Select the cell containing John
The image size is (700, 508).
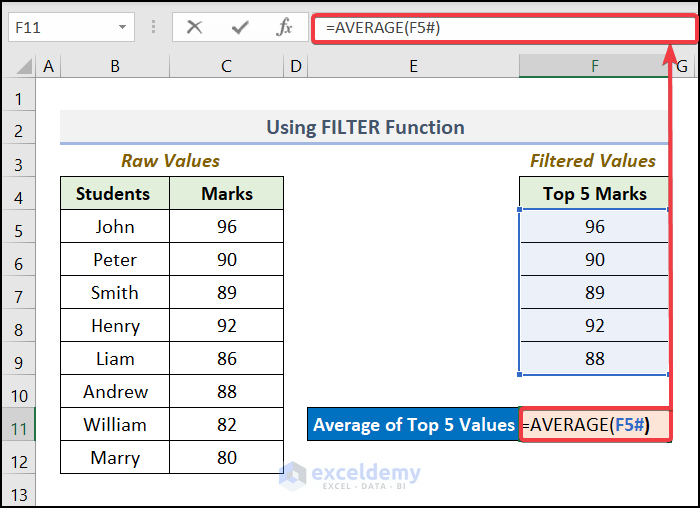point(115,227)
